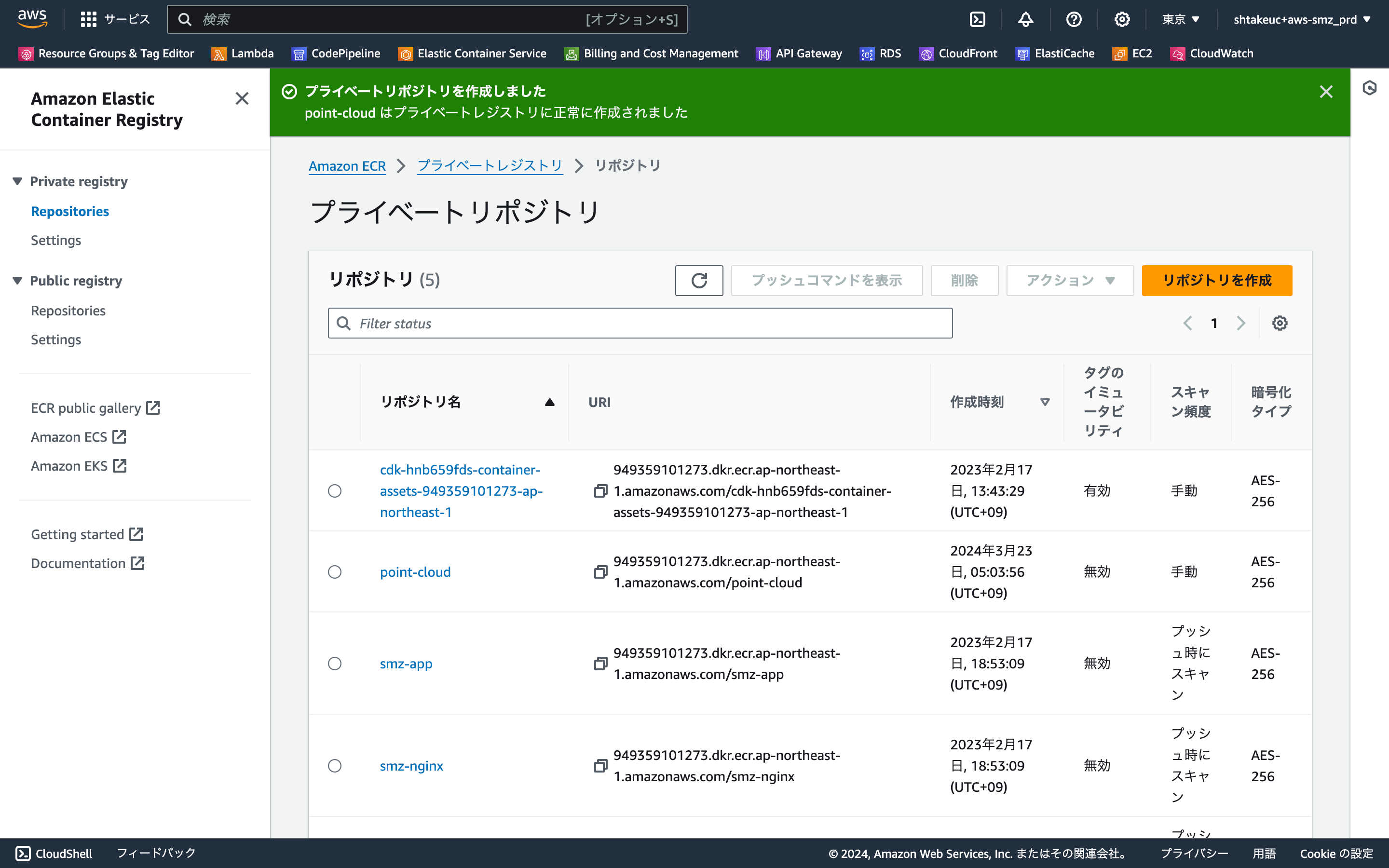Image resolution: width=1389 pixels, height=868 pixels.
Task: Open the right side help panel icon
Action: point(1370,88)
